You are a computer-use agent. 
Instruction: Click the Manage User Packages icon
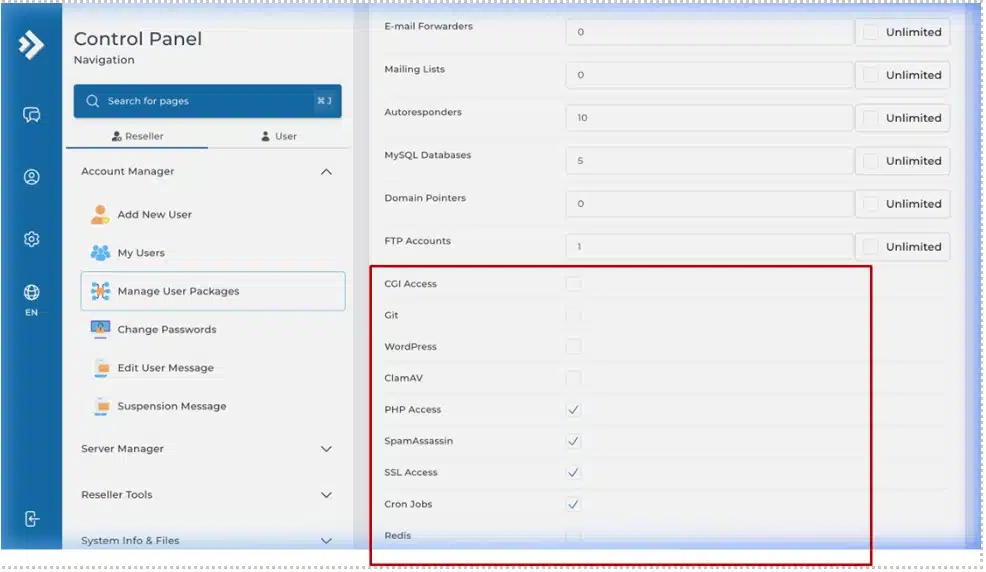pyautogui.click(x=100, y=291)
